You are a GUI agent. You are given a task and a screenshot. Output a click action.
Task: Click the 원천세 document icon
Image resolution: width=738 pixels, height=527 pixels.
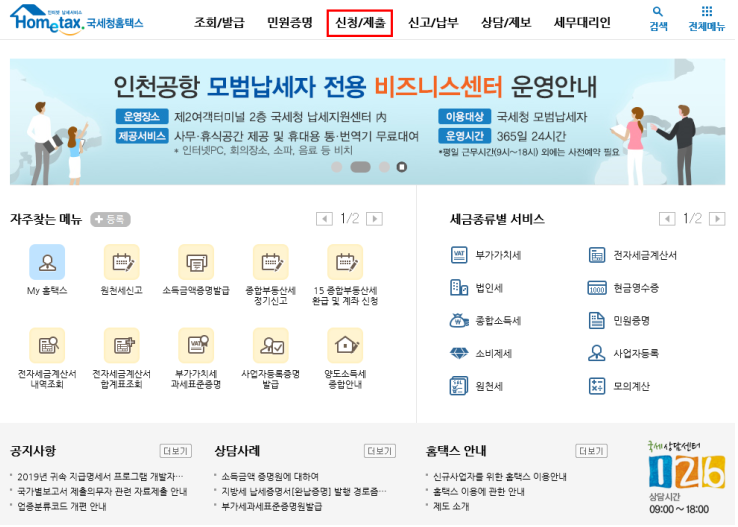[x=459, y=386]
